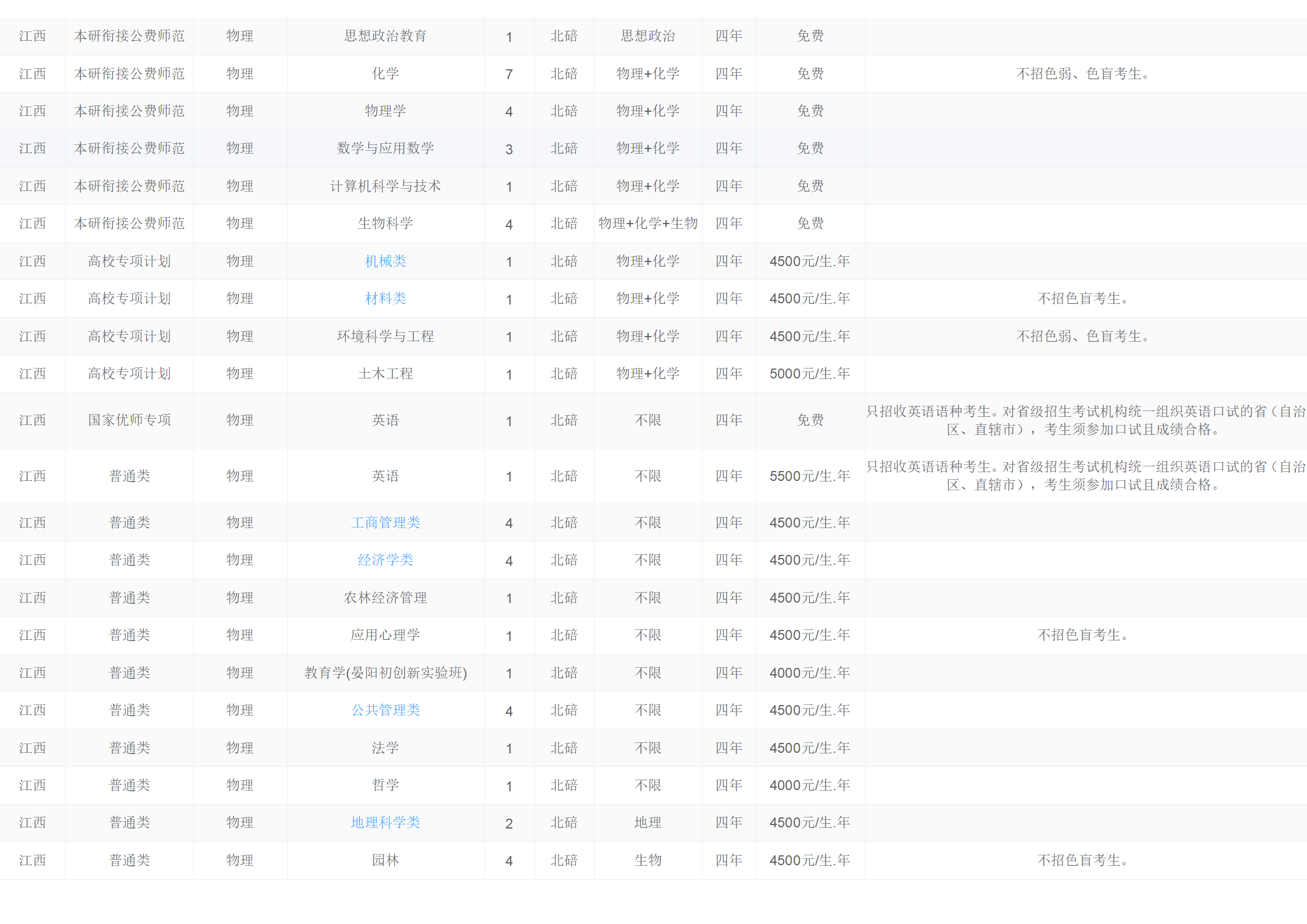
Task: Click the 应用心理学 major cell
Action: [x=385, y=635]
